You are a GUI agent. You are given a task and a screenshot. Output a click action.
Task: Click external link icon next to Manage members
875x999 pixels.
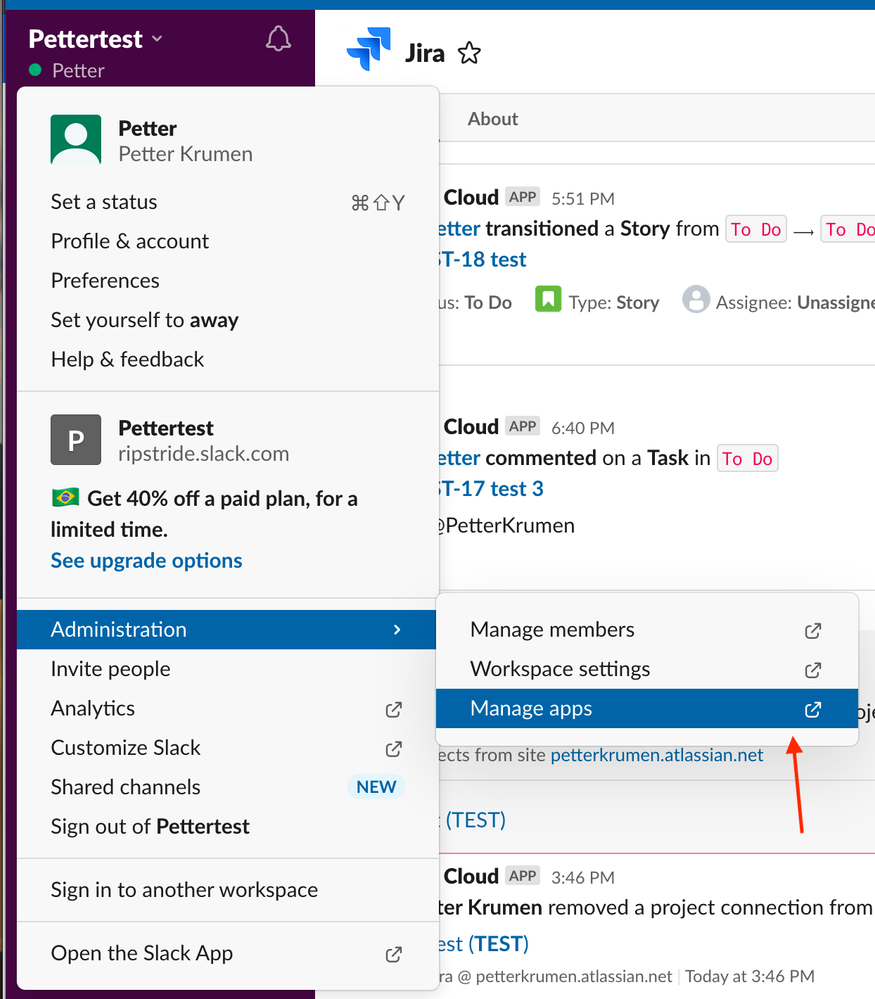[813, 631]
